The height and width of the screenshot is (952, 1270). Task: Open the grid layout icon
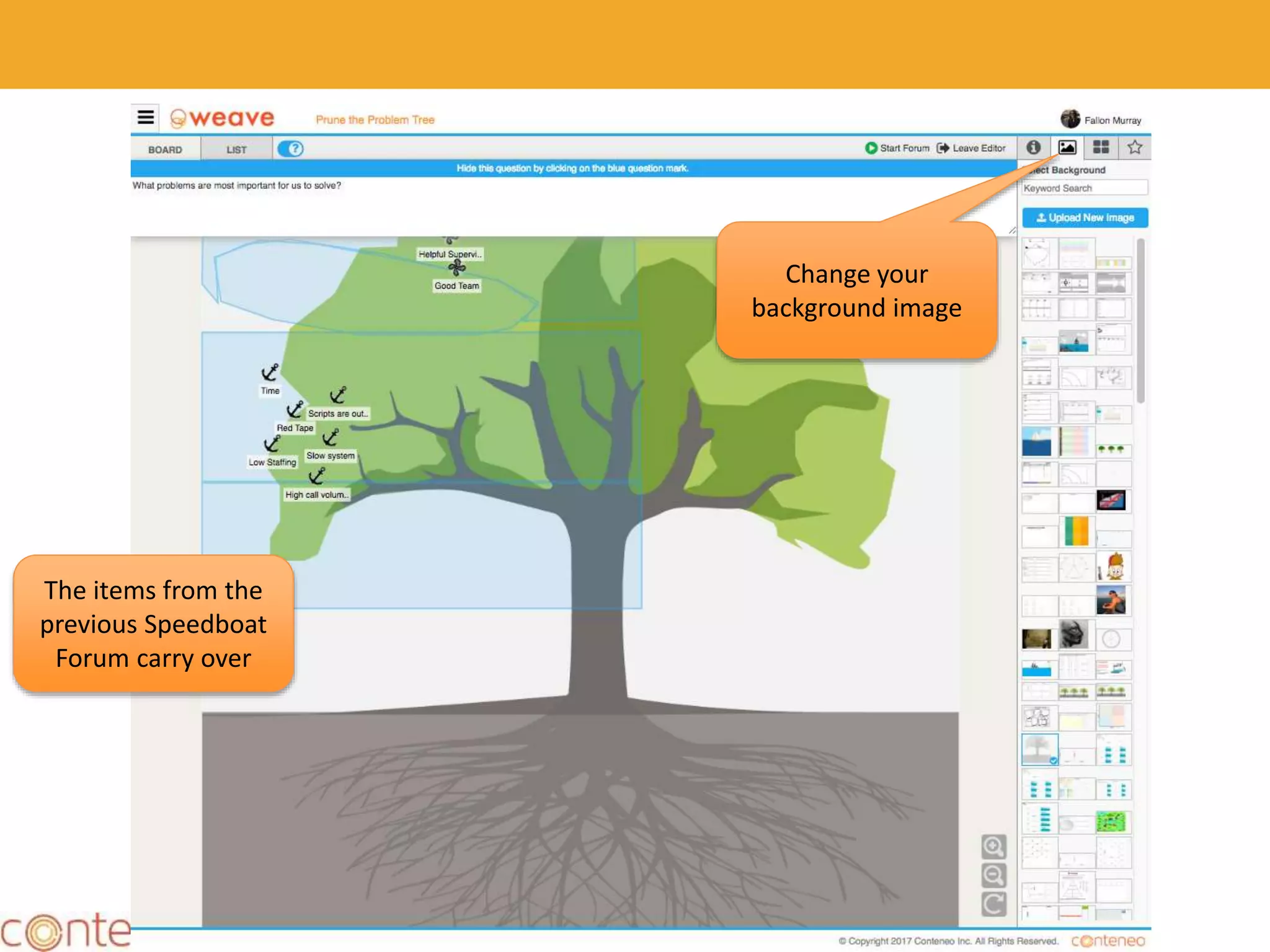pos(1101,148)
